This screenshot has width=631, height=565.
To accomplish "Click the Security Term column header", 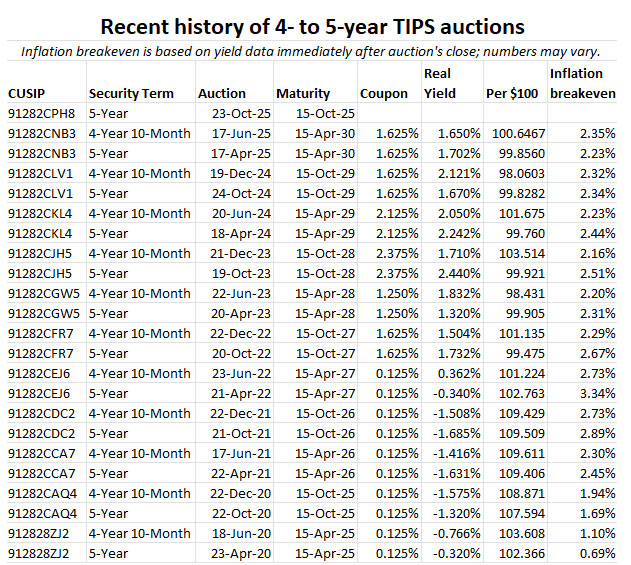I will (x=131, y=93).
